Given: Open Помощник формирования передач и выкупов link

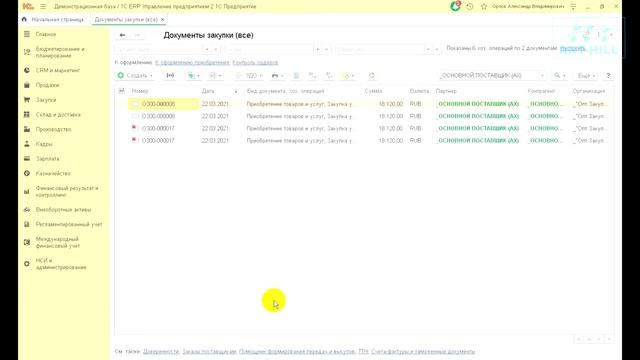Looking at the screenshot, I should pos(297,351).
